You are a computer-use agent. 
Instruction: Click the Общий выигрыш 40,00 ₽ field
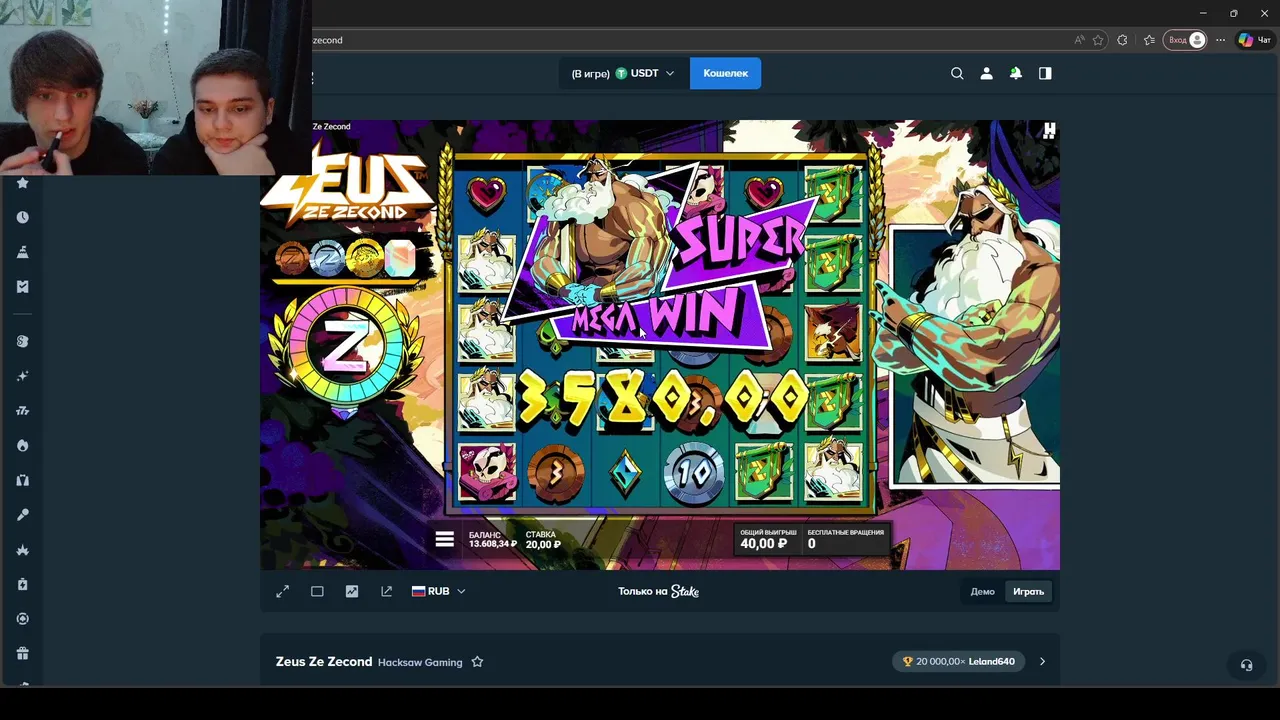click(x=768, y=539)
